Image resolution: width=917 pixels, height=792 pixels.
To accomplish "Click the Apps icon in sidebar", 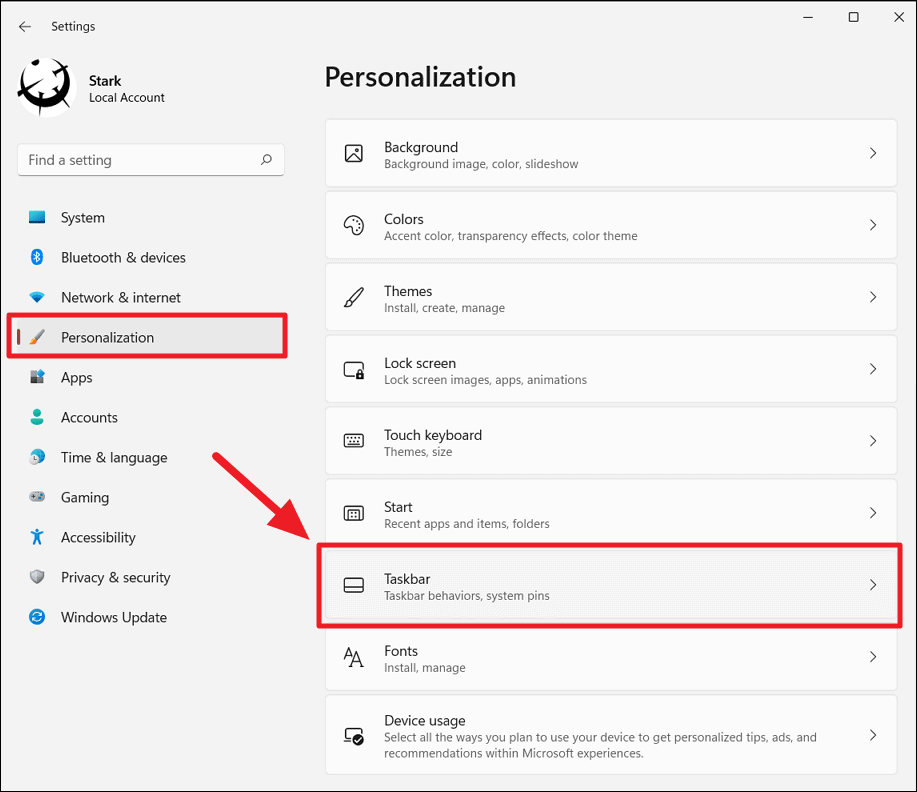I will [x=37, y=377].
